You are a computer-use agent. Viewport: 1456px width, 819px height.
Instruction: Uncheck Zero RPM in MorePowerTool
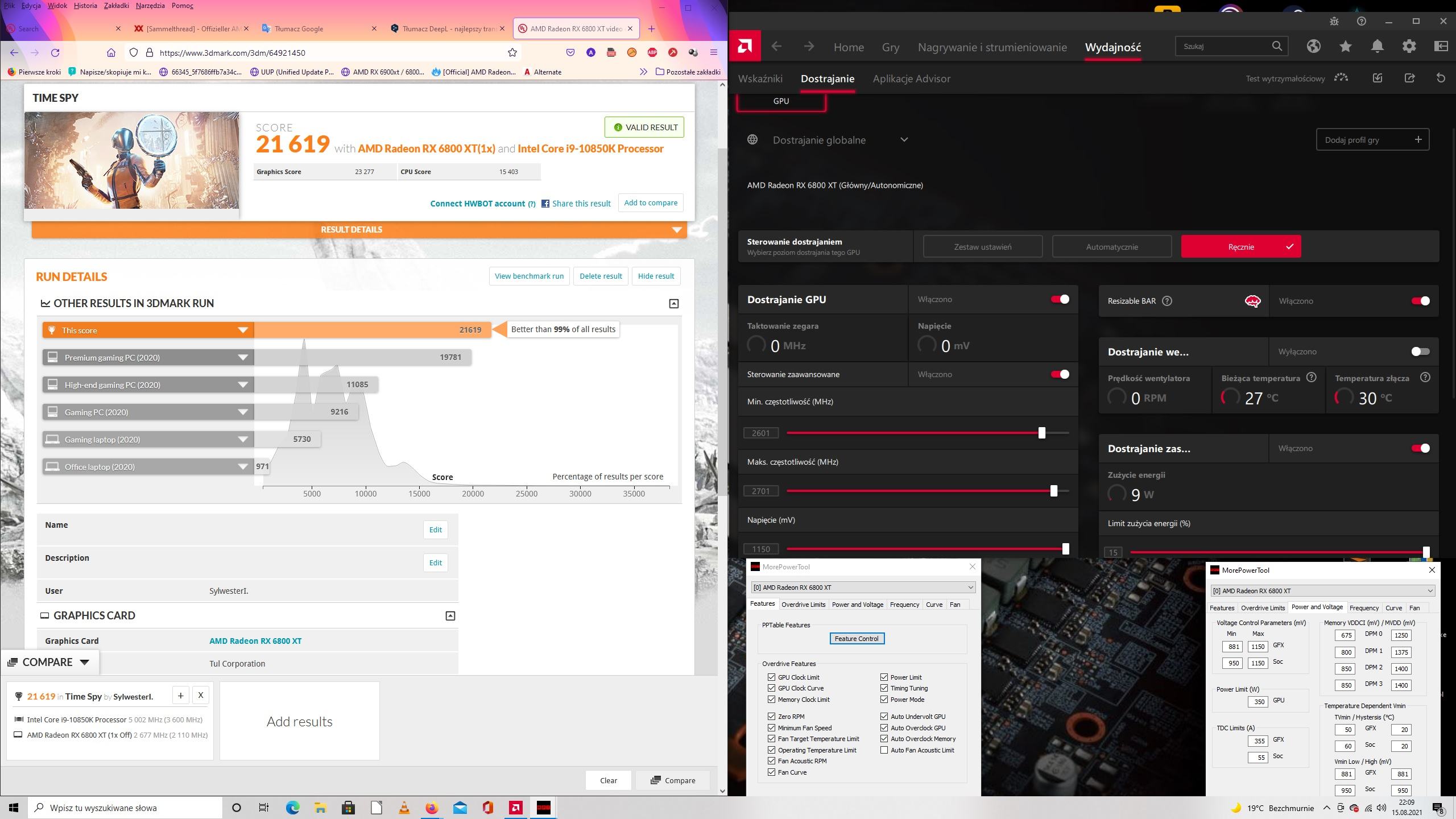coord(771,717)
